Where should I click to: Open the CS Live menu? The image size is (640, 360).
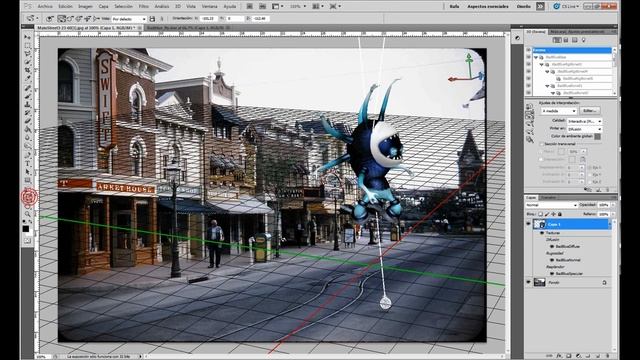point(566,7)
